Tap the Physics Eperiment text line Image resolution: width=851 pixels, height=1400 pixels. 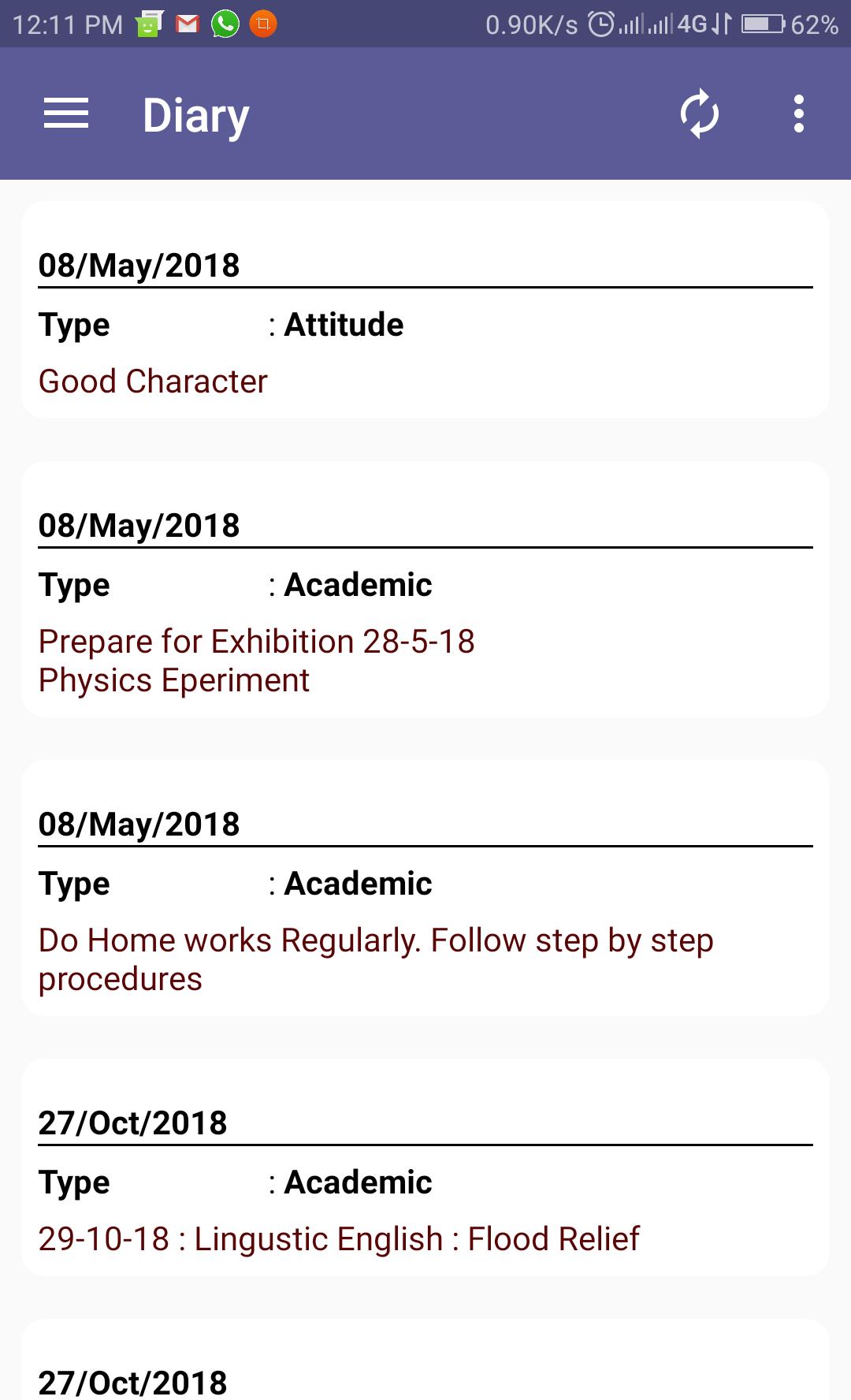click(x=174, y=680)
